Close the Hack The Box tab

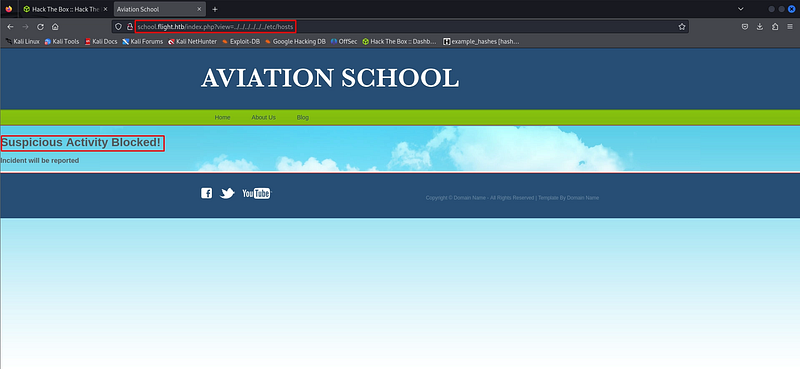[x=105, y=9]
